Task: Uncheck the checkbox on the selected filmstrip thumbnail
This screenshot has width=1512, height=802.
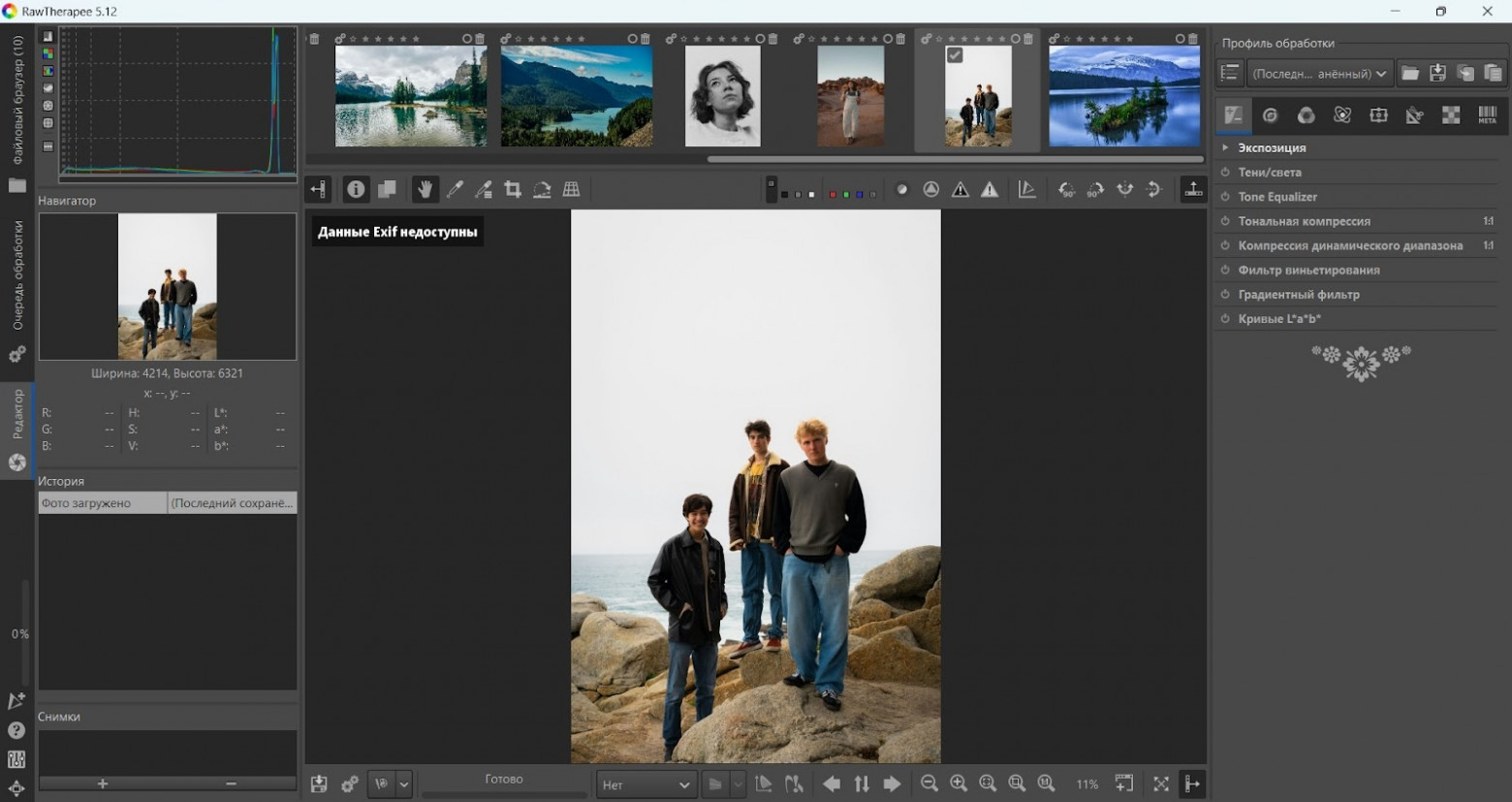Action: [x=955, y=55]
